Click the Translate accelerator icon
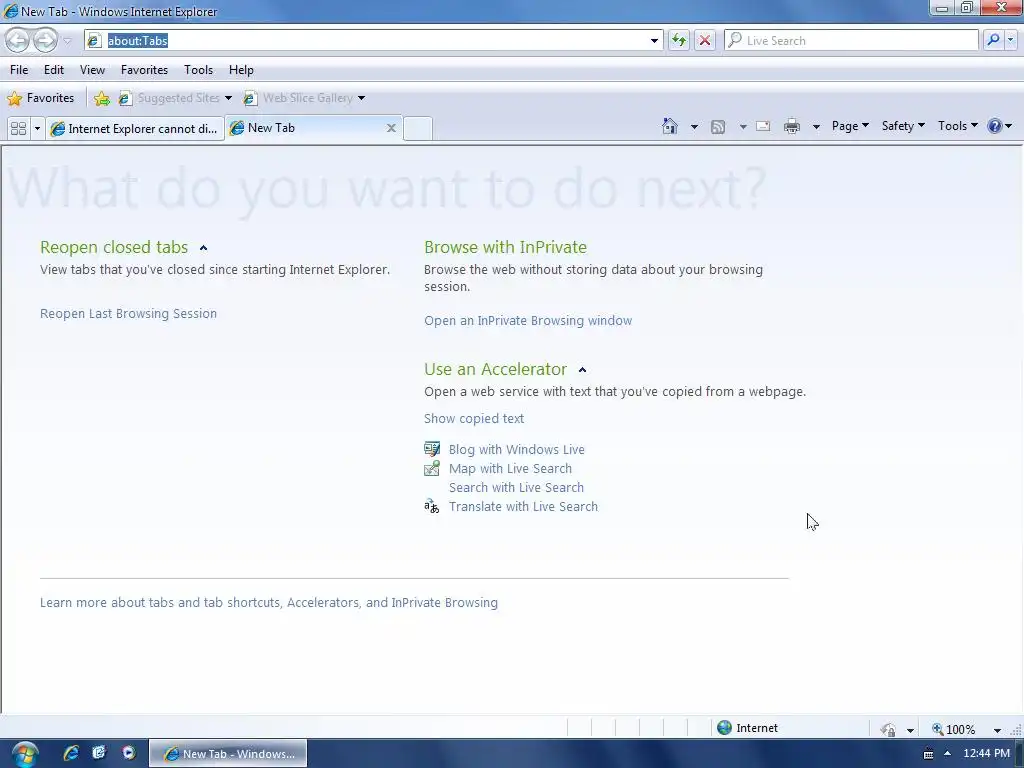The width and height of the screenshot is (1024, 768). [432, 506]
